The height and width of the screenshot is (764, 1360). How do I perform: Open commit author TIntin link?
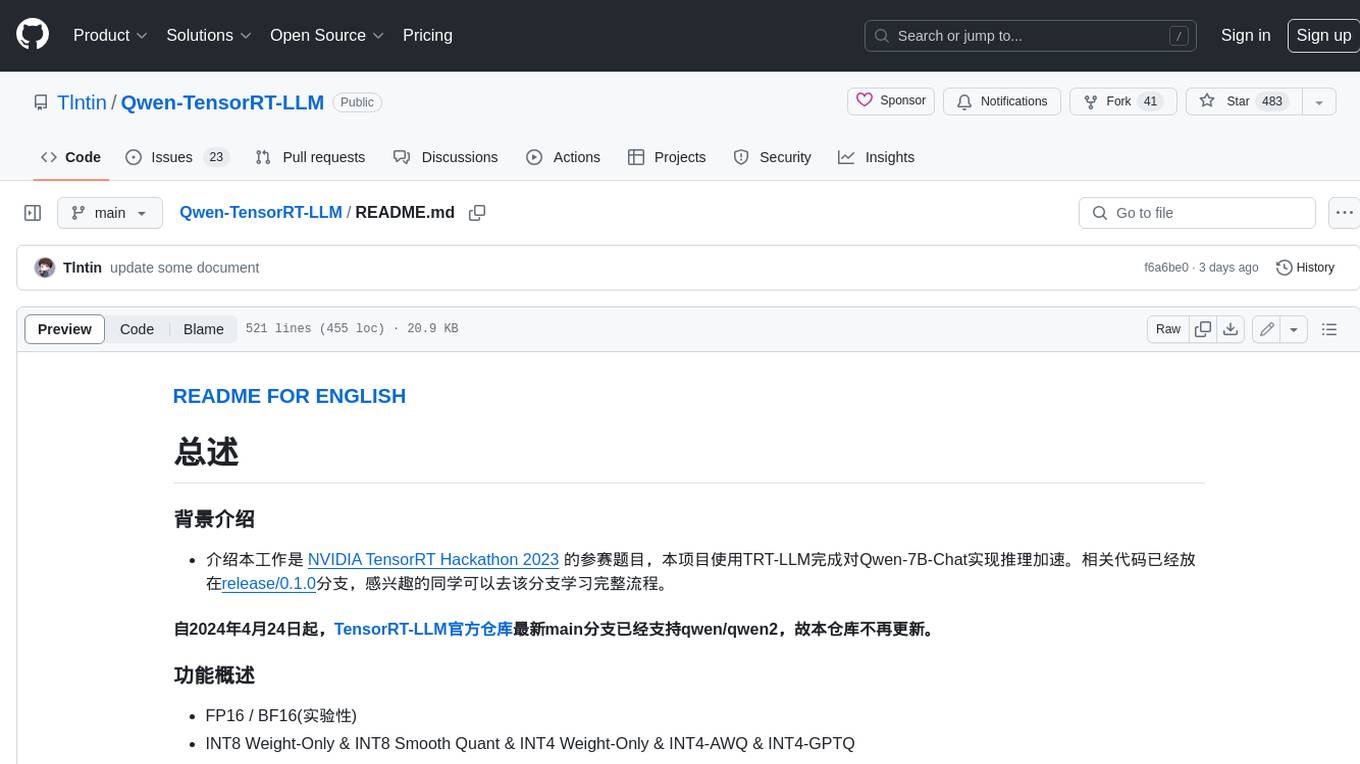(x=82, y=268)
